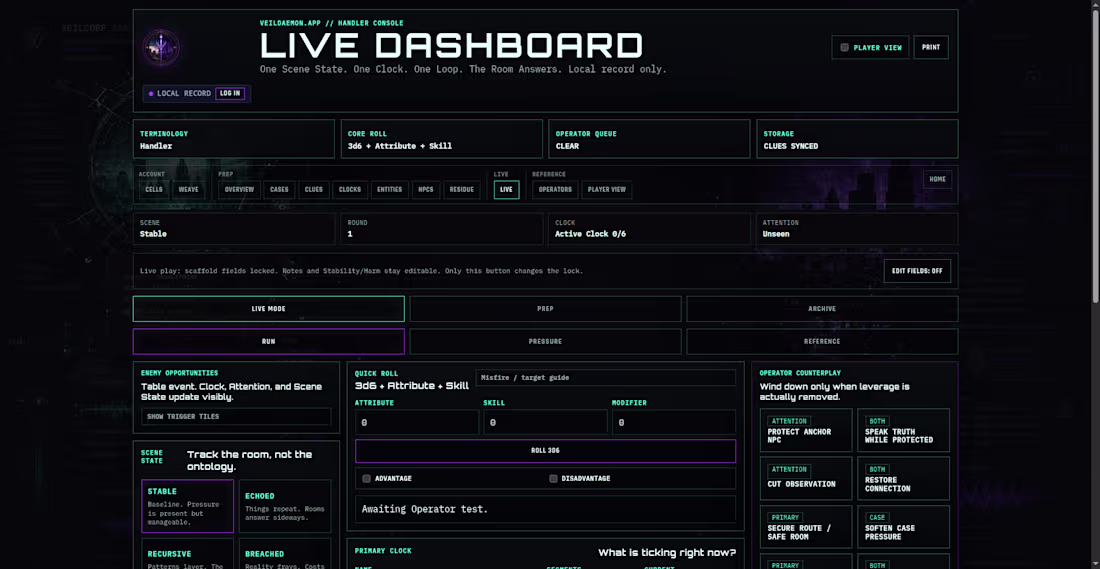Screen dimensions: 1100x569
Task: Select the Echoed scene state tile
Action: tap(285, 507)
